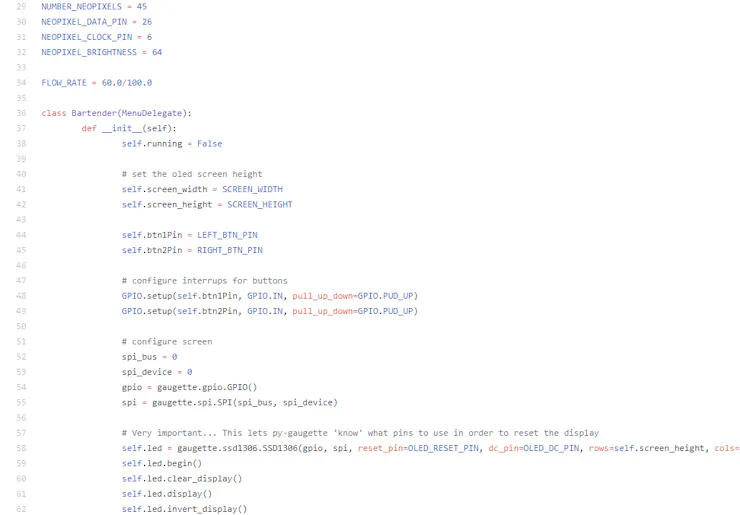740x515 pixels.
Task: Click NEOPIXEL_DATA_PIN variable name
Action: point(84,22)
